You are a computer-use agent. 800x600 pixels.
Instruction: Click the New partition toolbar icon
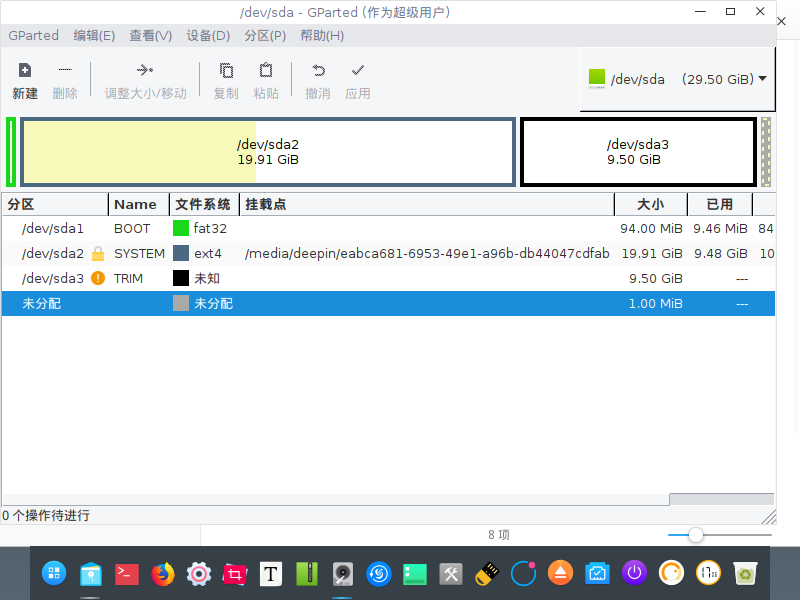point(24,70)
